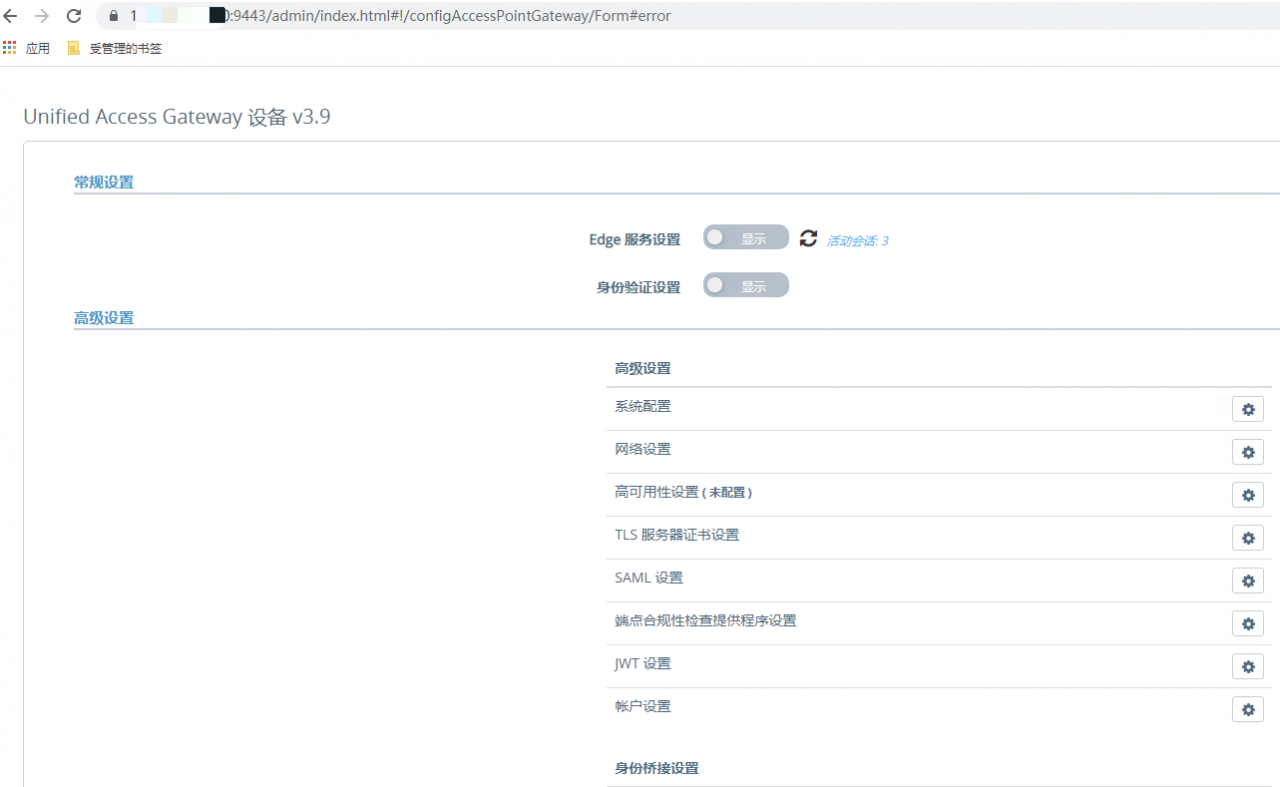The height and width of the screenshot is (787, 1280).
Task: Click the 帐户设置 row label
Action: pos(643,706)
